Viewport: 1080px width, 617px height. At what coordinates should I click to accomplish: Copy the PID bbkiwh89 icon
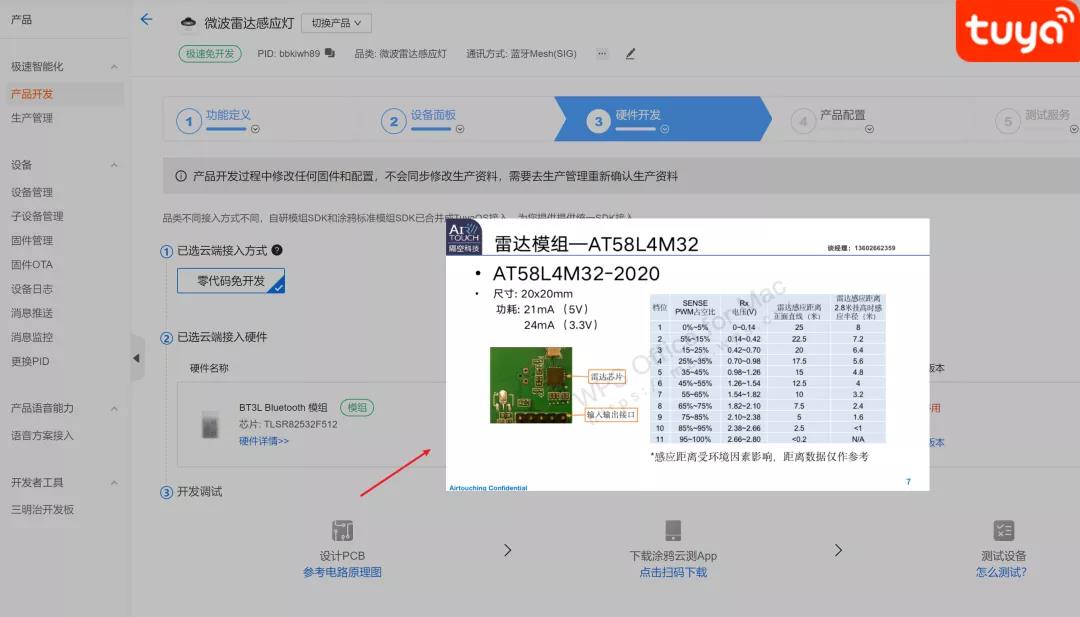(330, 53)
